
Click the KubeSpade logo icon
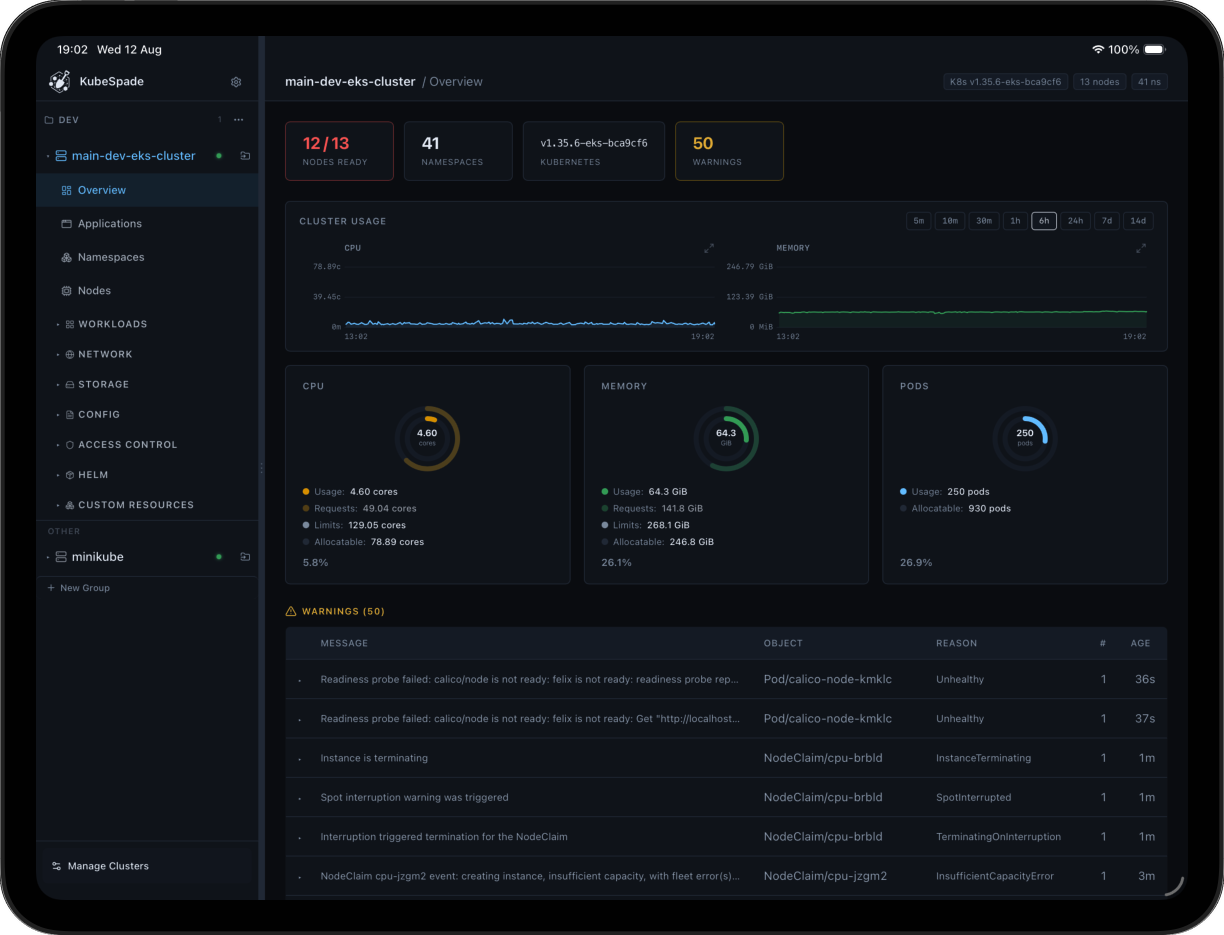pyautogui.click(x=59, y=82)
